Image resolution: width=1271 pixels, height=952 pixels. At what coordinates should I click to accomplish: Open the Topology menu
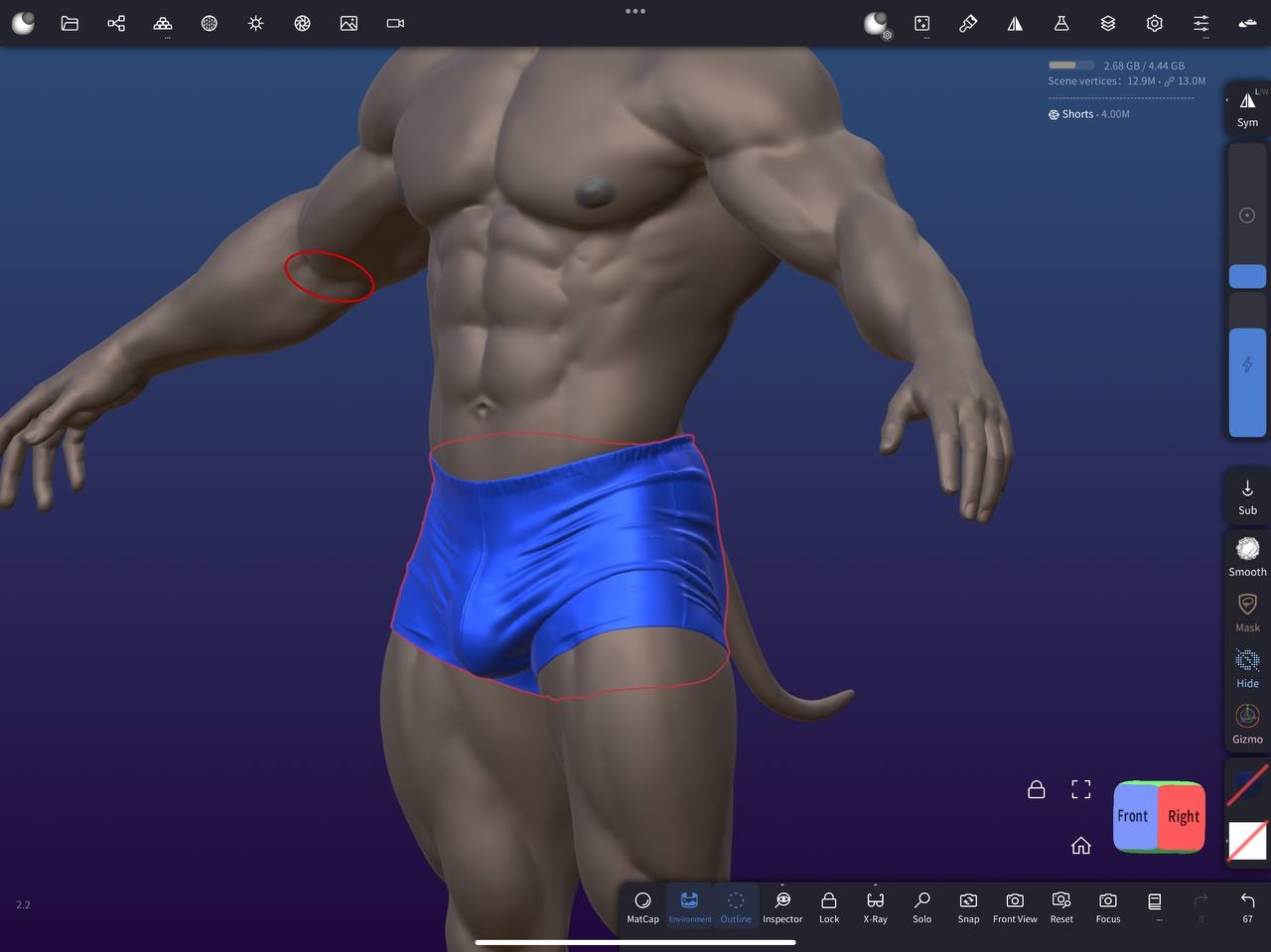pyautogui.click(x=163, y=23)
